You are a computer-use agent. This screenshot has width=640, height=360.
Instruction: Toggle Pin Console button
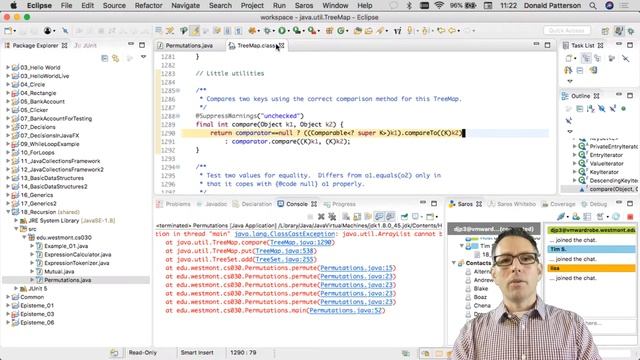point(404,216)
